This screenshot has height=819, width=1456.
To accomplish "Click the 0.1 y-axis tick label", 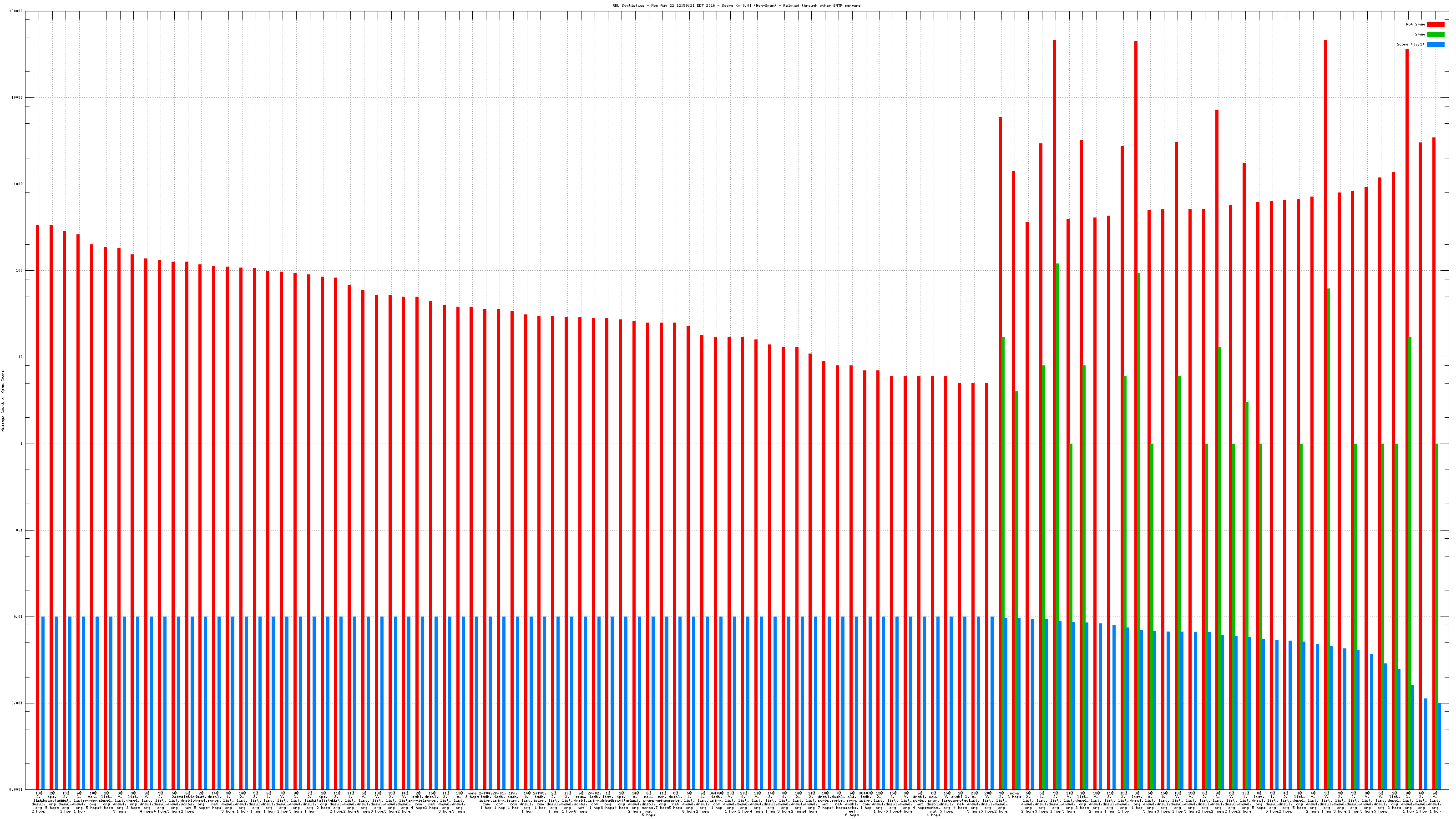I will pos(20,530).
